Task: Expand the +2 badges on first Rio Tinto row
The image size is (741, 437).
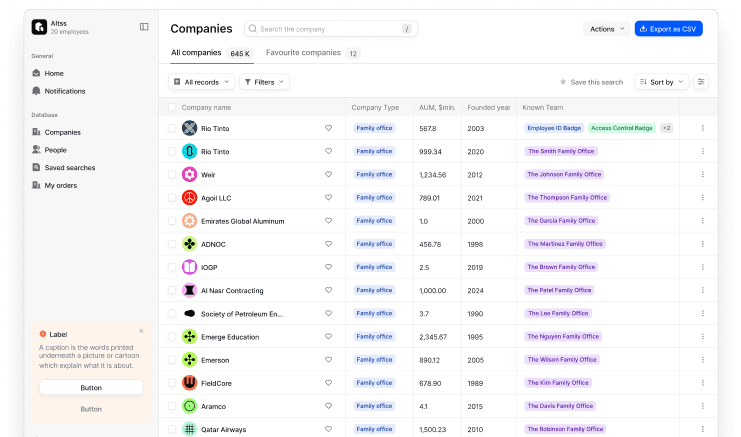Action: 666,128
